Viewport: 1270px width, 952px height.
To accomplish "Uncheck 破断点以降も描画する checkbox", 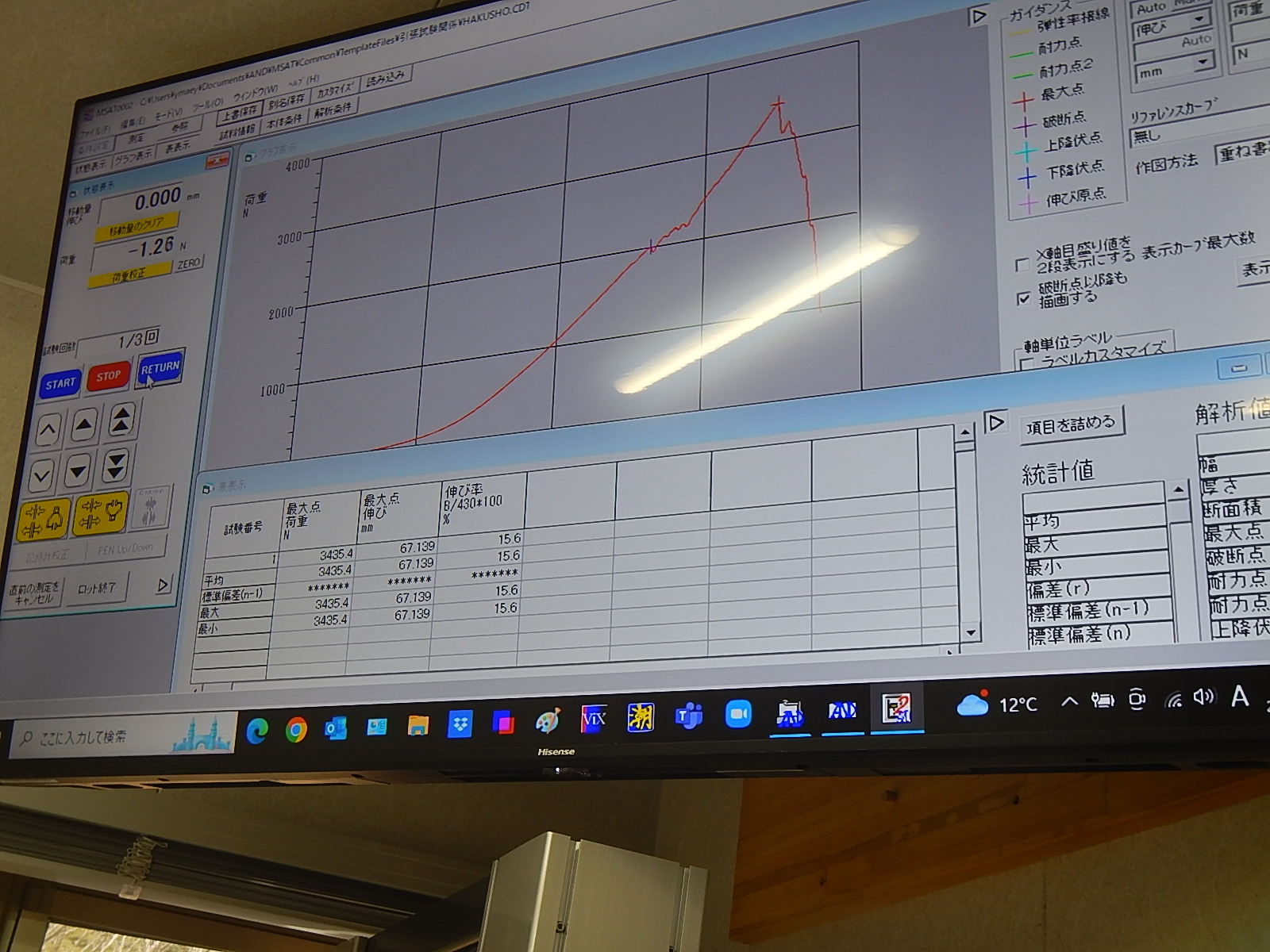I will (1024, 298).
